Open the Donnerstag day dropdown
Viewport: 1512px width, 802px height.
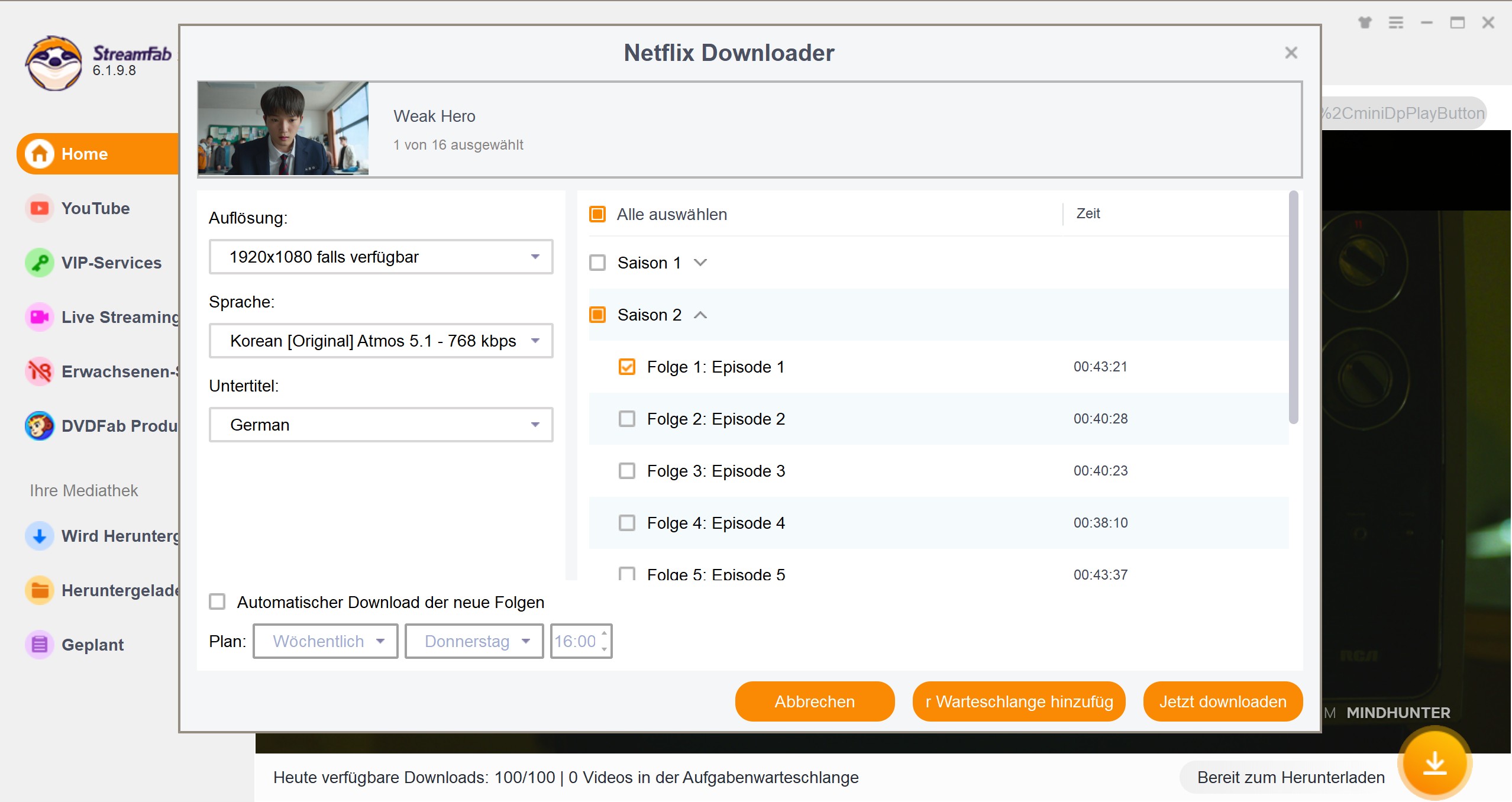coord(474,641)
